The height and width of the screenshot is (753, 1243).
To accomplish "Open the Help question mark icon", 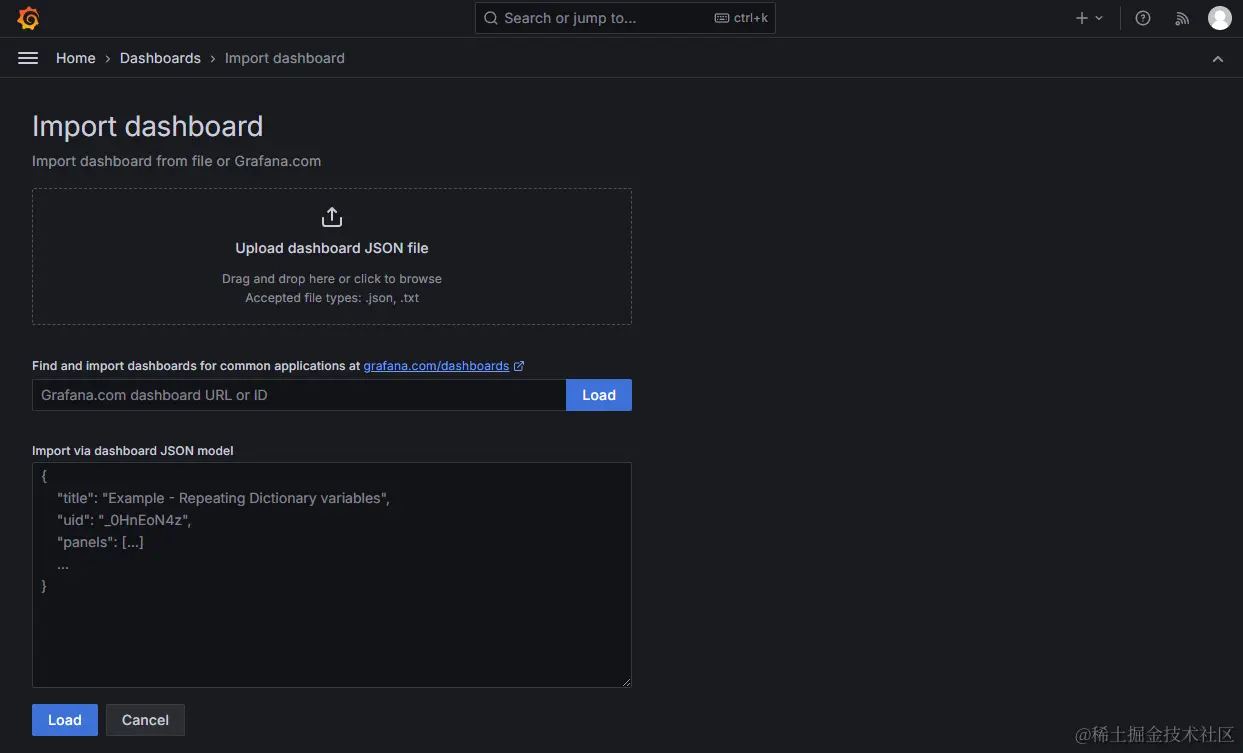I will [1143, 18].
